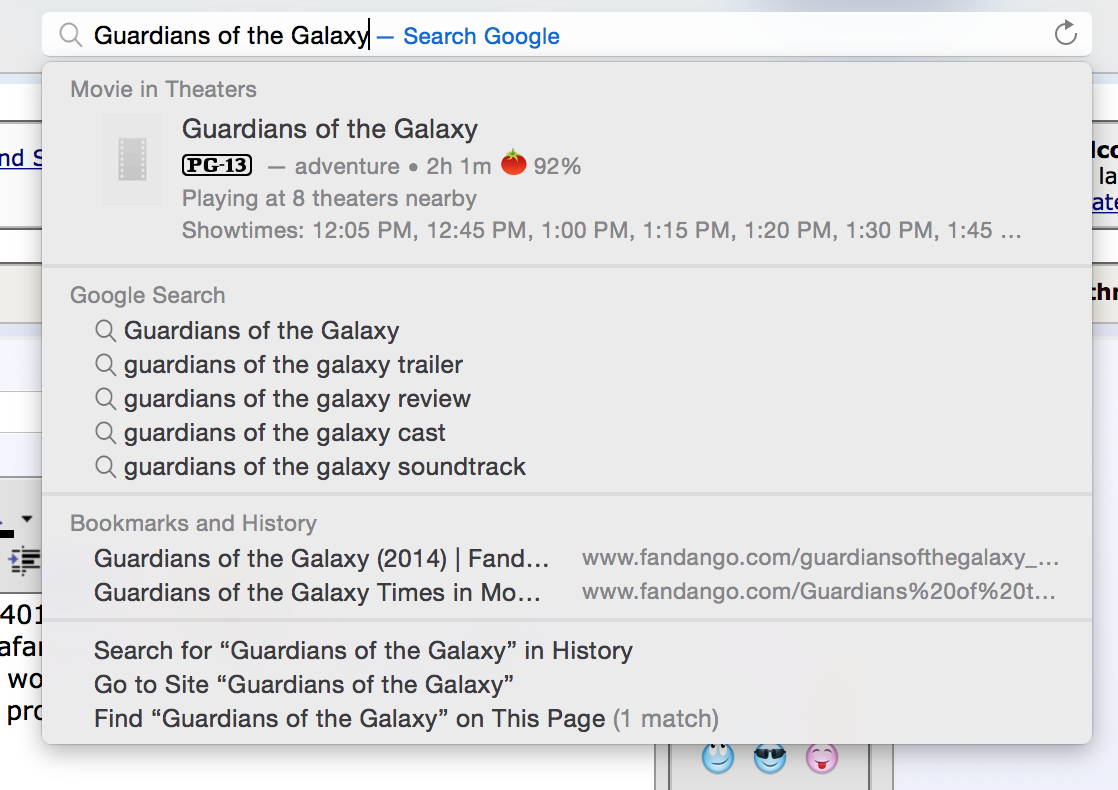Choose Find 'Guardians of the Galaxy' on This Page
The image size is (1118, 790).
[x=406, y=719]
